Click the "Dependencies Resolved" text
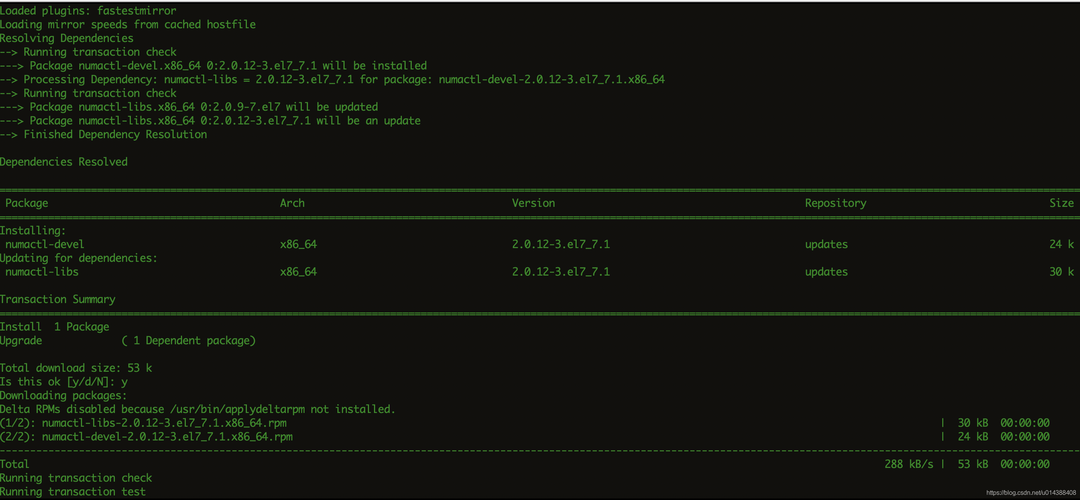1080x500 pixels. point(64,162)
